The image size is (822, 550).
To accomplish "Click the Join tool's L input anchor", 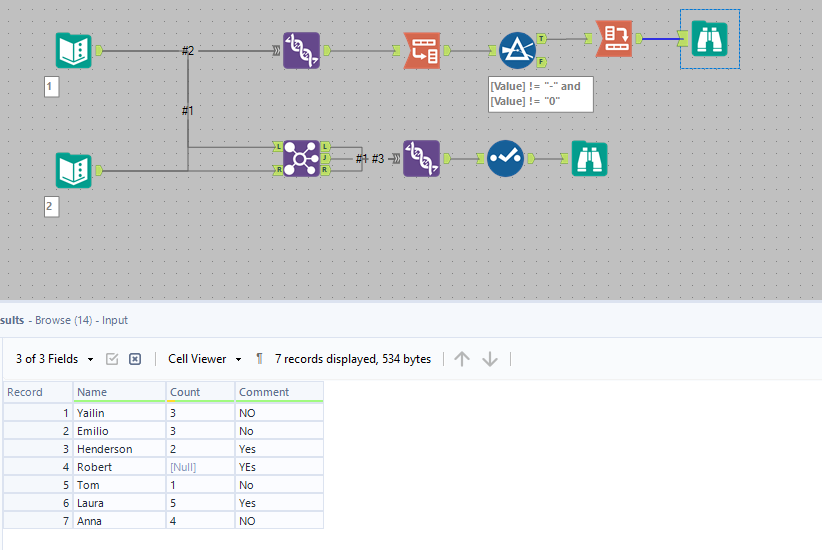I will (x=278, y=146).
